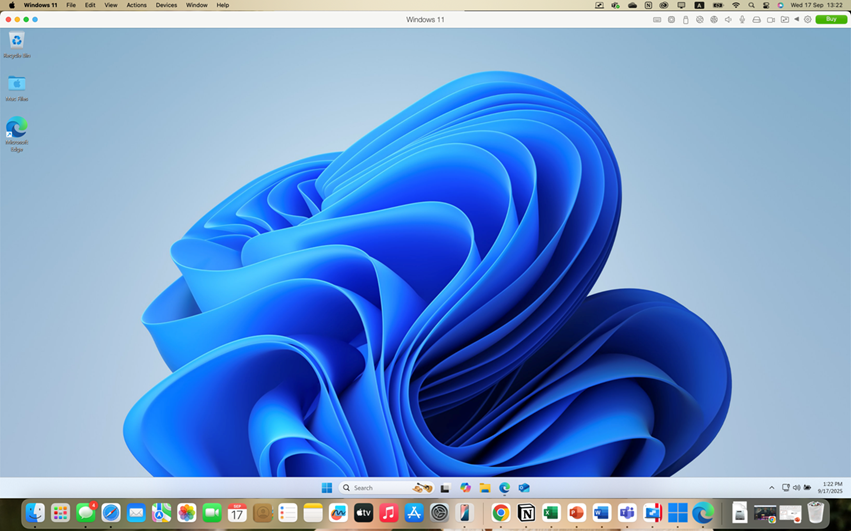Open Finder in the Dock
Viewport: 851px width, 531px height.
coord(35,512)
